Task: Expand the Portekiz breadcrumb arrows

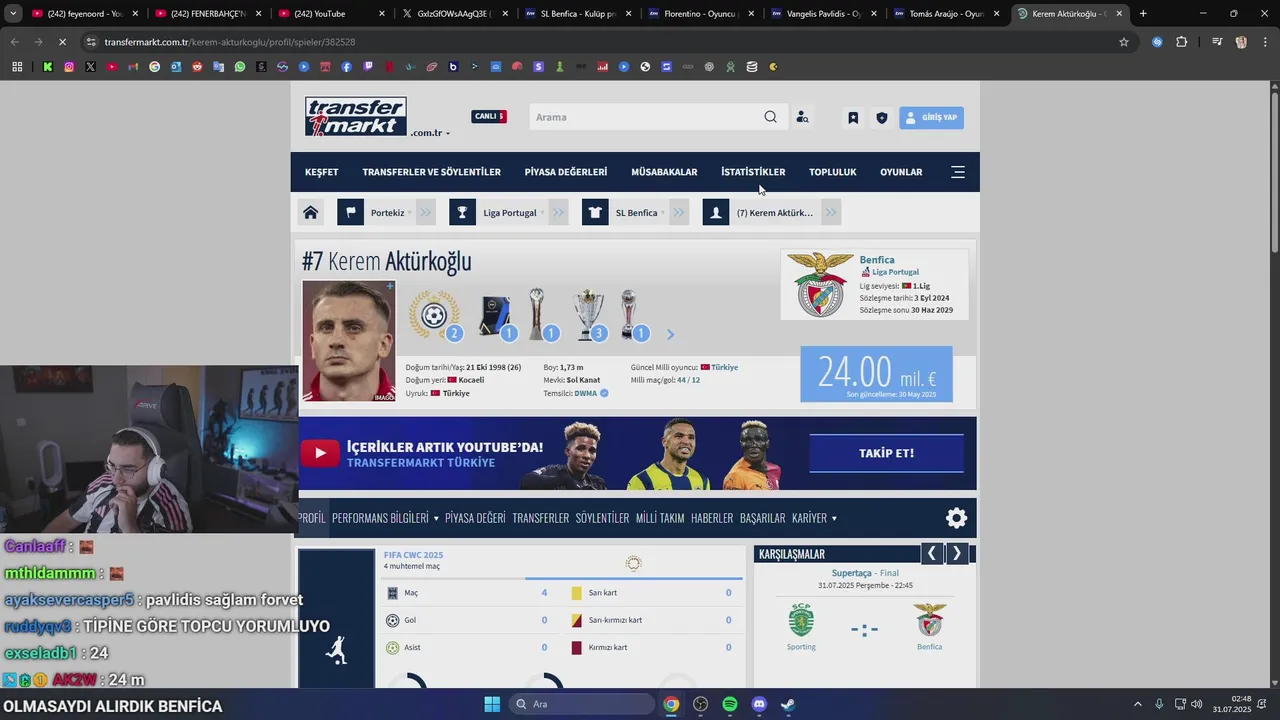Action: pos(426,212)
